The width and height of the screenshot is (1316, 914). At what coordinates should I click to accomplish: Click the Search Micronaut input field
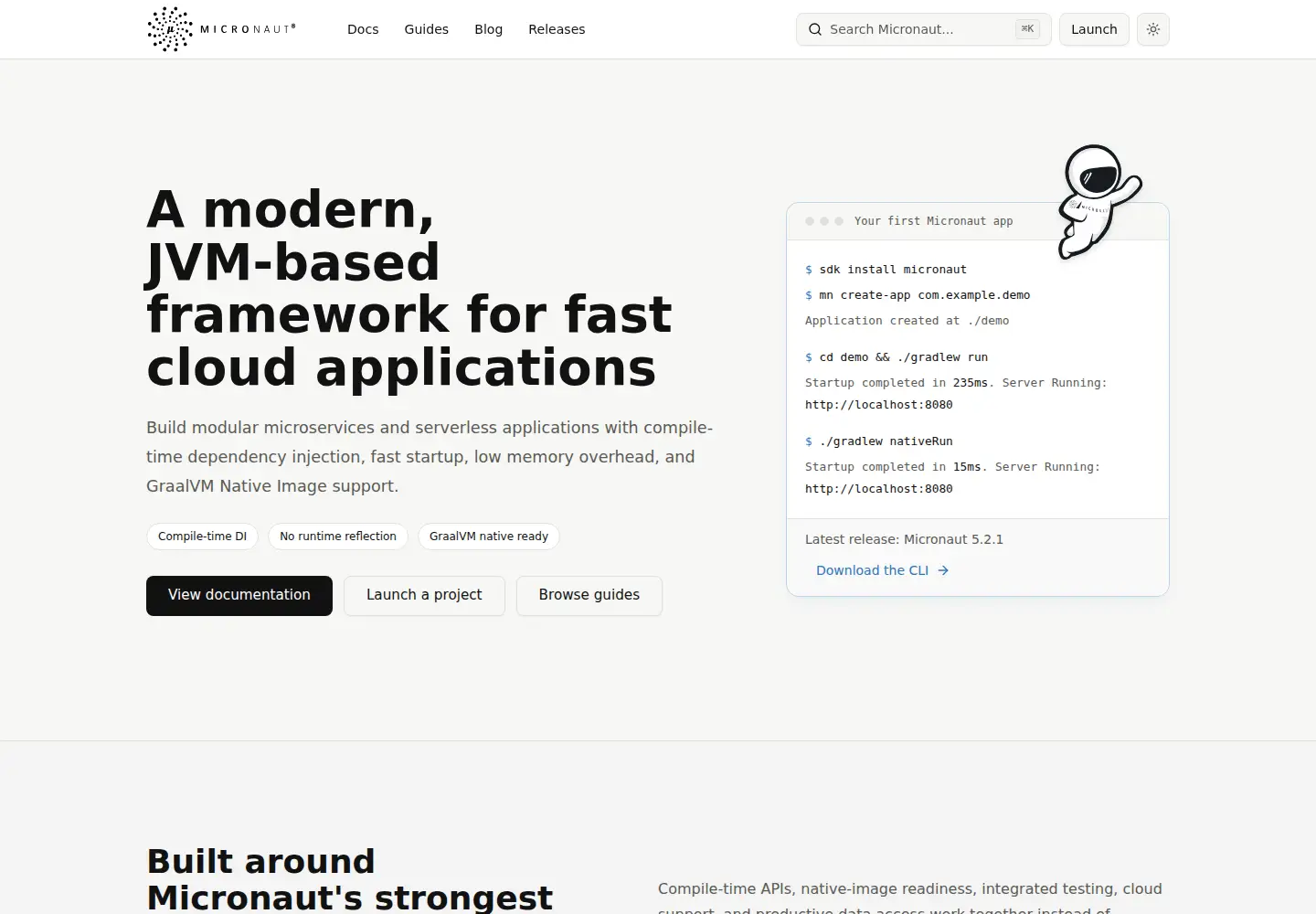(x=924, y=29)
